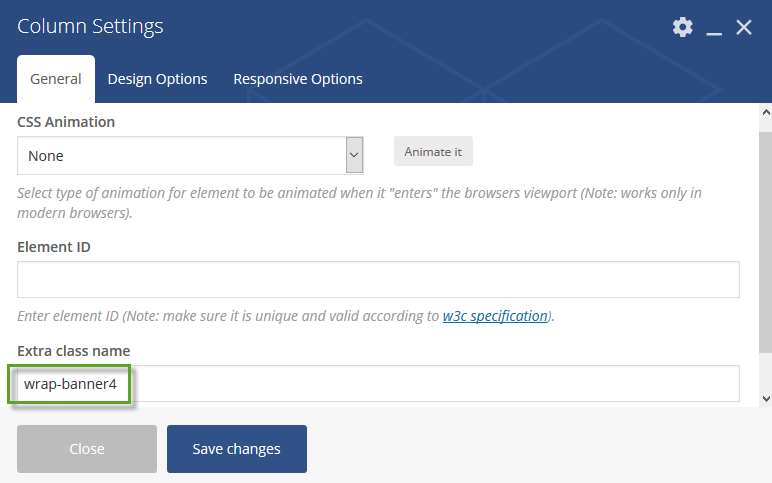Click the scrollbar up arrow
Image resolution: width=772 pixels, height=483 pixels.
pos(766,112)
